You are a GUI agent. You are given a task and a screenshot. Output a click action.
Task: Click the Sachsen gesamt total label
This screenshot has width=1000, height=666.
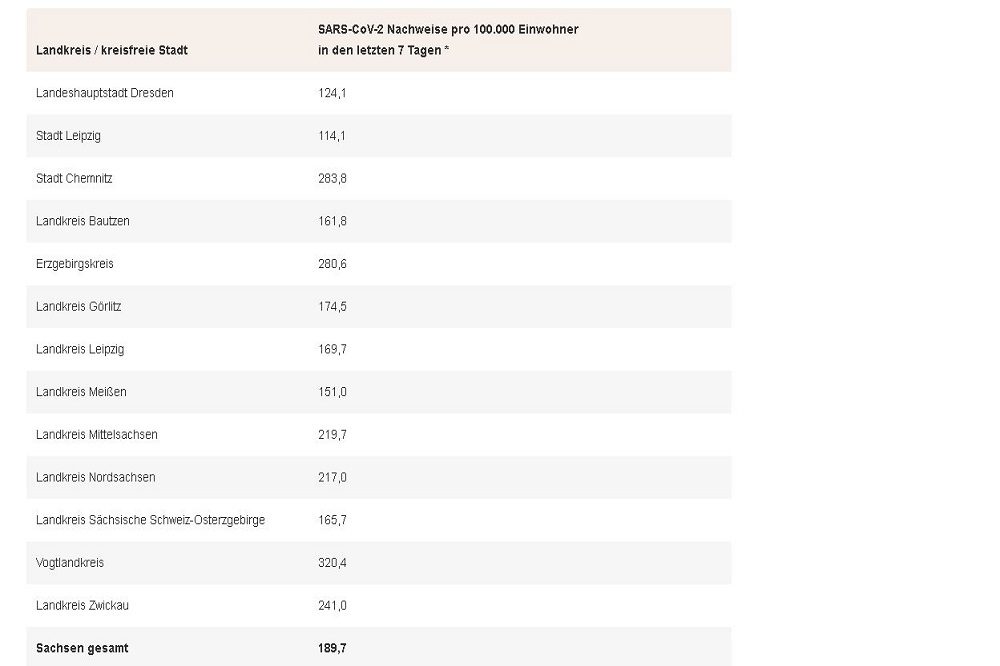pos(82,648)
